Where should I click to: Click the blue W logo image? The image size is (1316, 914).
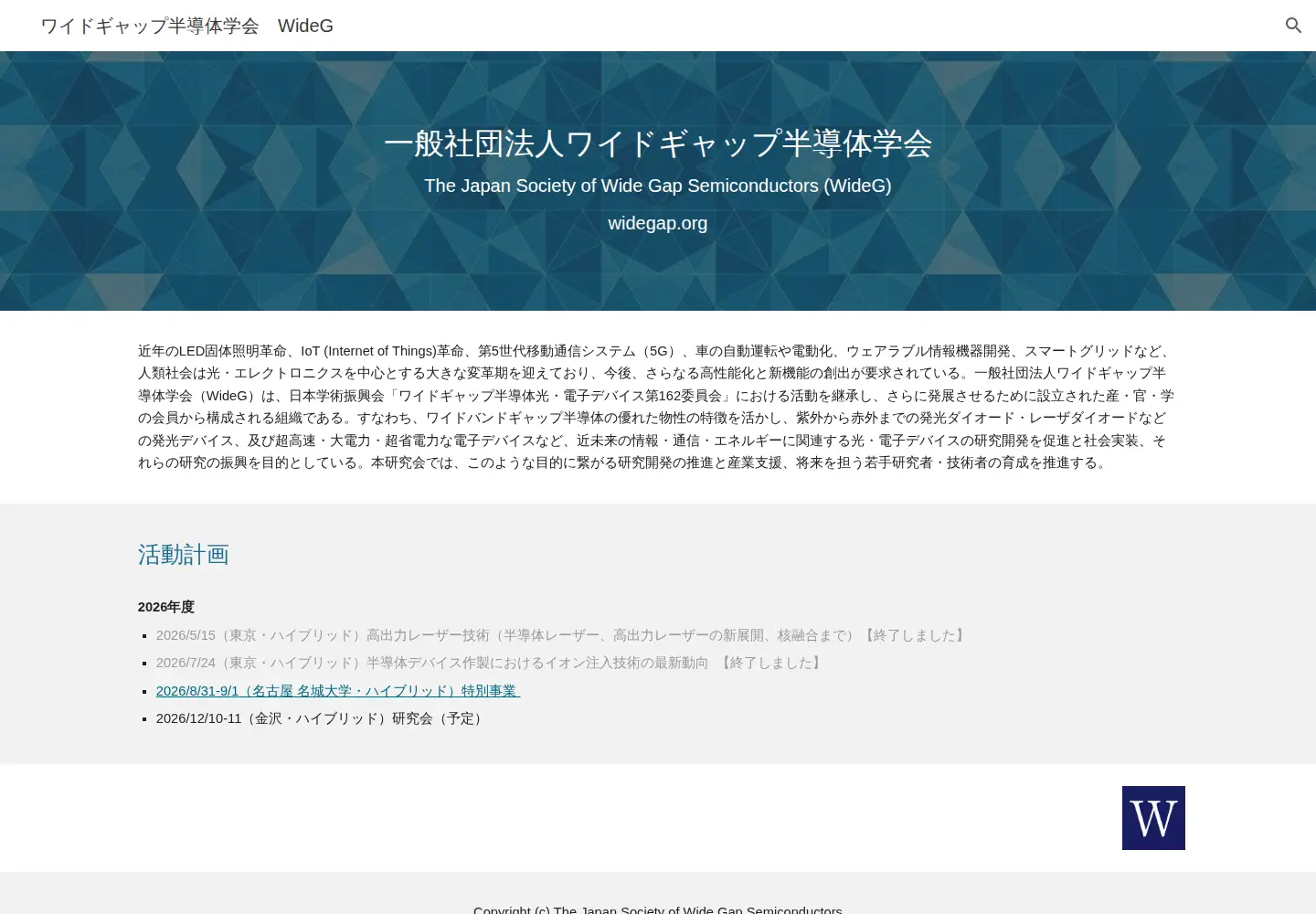1153,818
